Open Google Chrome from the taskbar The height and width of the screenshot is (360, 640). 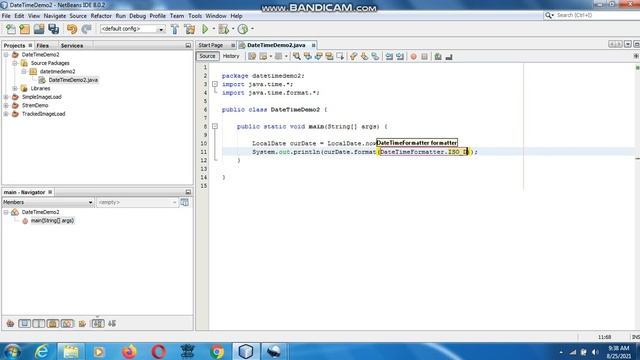[217, 351]
